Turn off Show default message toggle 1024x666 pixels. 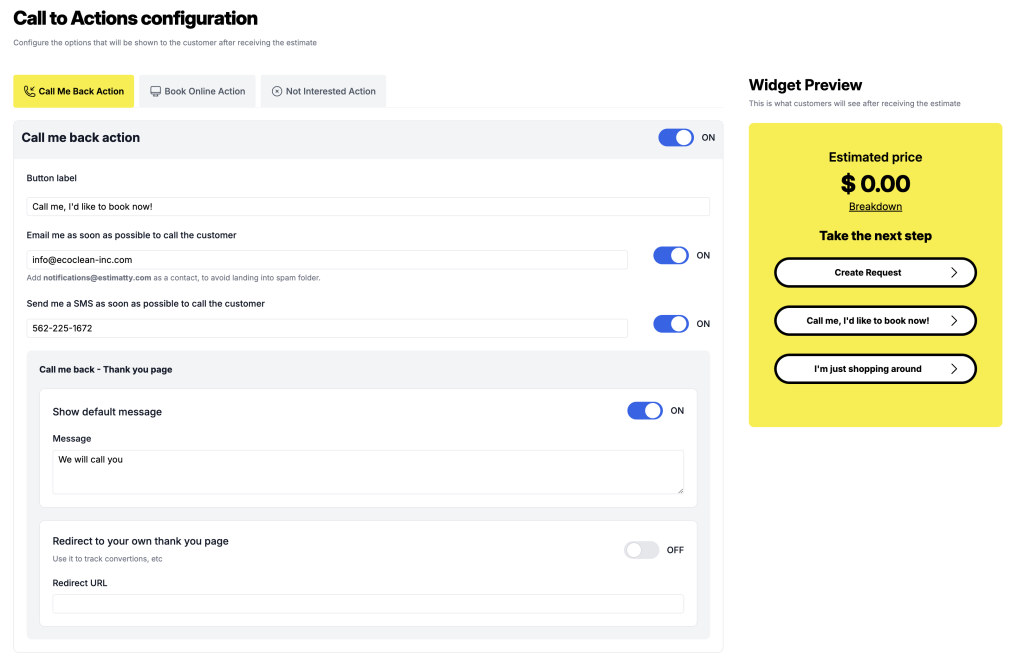[x=645, y=411]
